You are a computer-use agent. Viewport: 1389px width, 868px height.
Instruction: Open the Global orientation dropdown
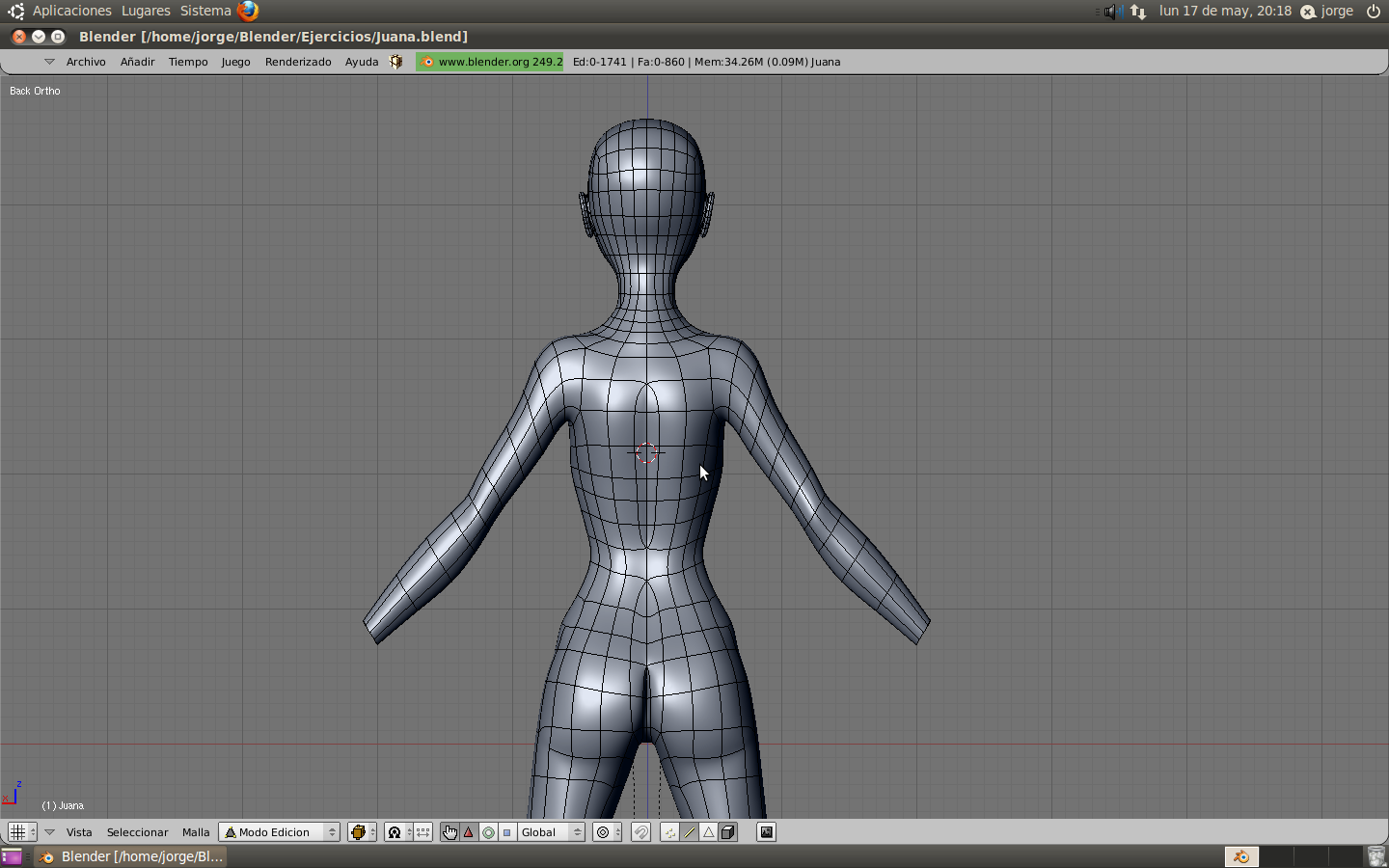[551, 832]
